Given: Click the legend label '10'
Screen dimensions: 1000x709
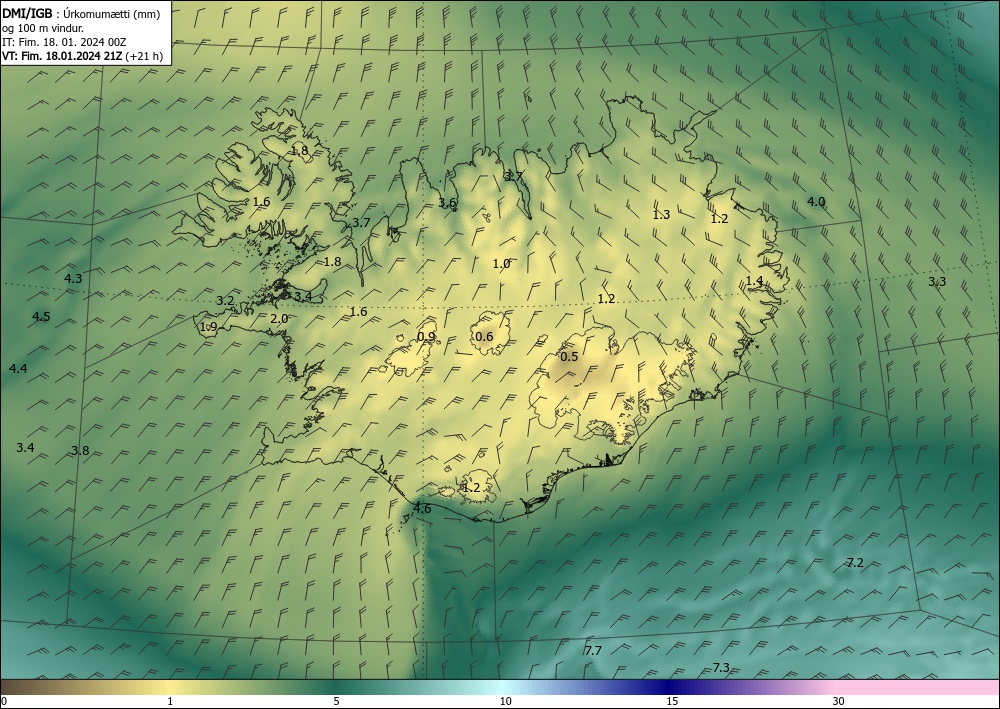Looking at the screenshot, I should click(505, 701).
